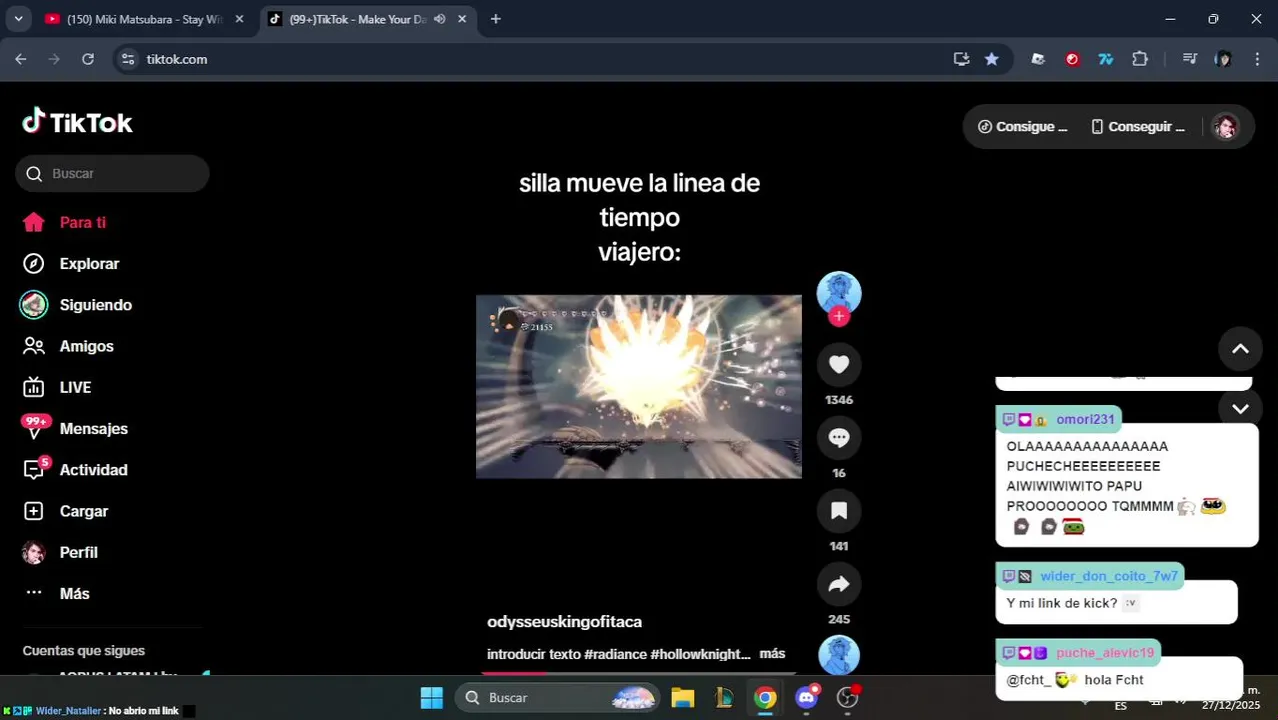Image resolution: width=1278 pixels, height=720 pixels.
Task: Open OBS Studio from taskbar
Action: pos(848,698)
